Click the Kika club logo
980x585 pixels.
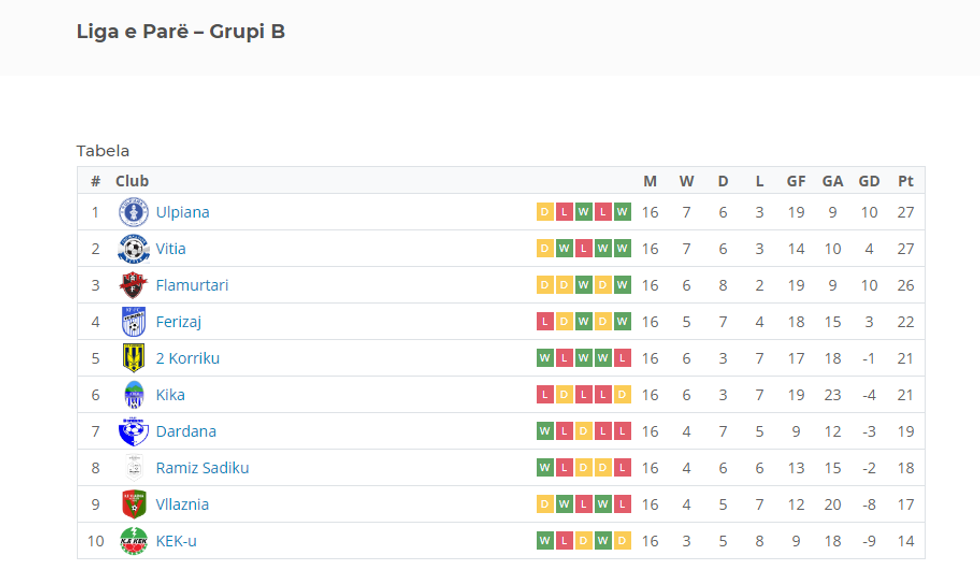(133, 395)
